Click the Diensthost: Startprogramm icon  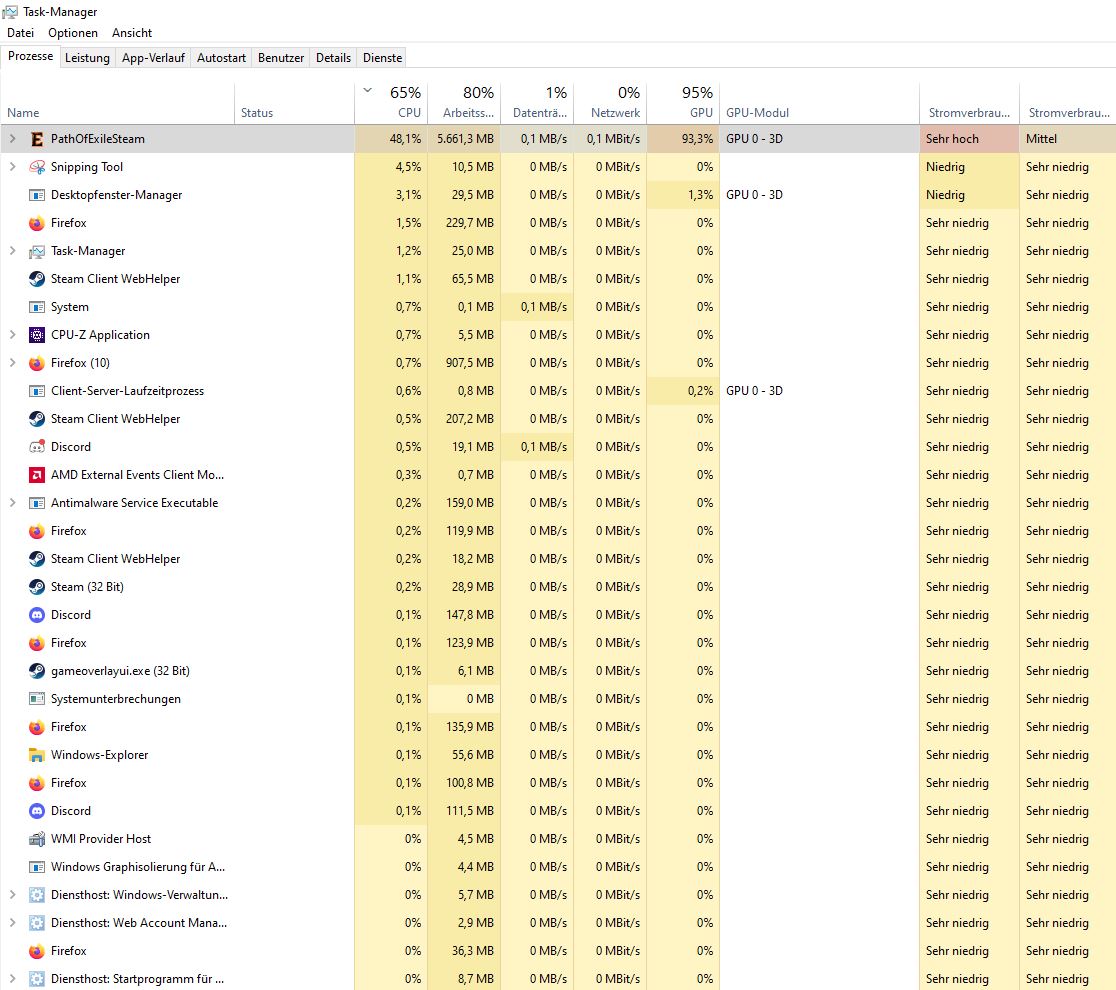(x=37, y=979)
